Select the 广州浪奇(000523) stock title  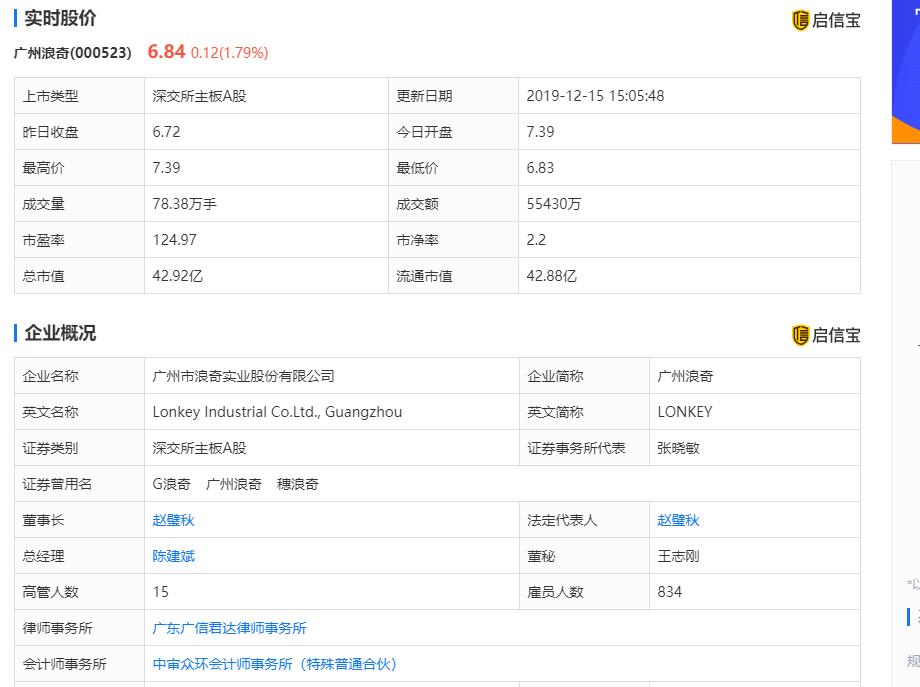point(72,53)
